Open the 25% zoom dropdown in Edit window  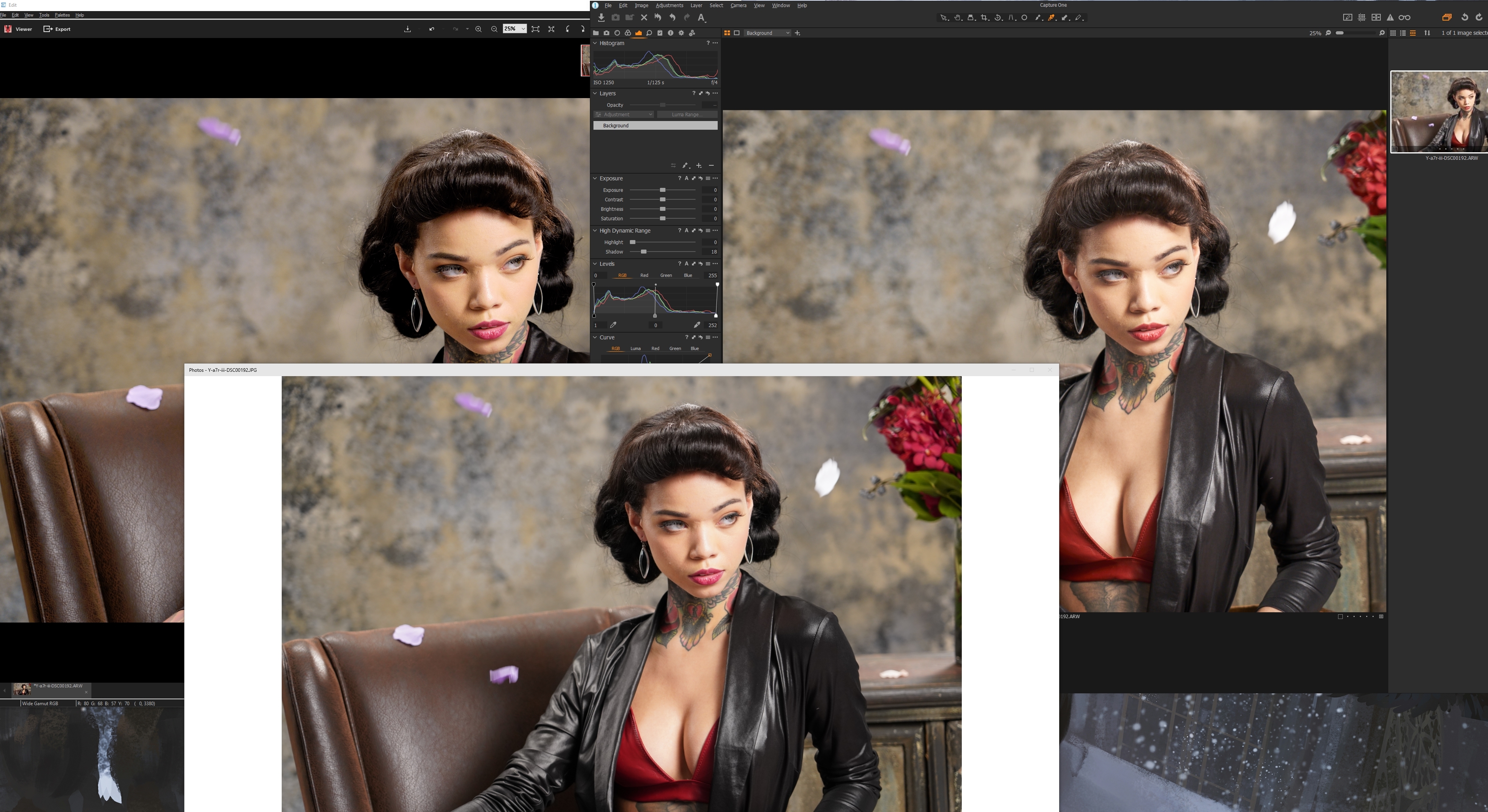point(523,29)
